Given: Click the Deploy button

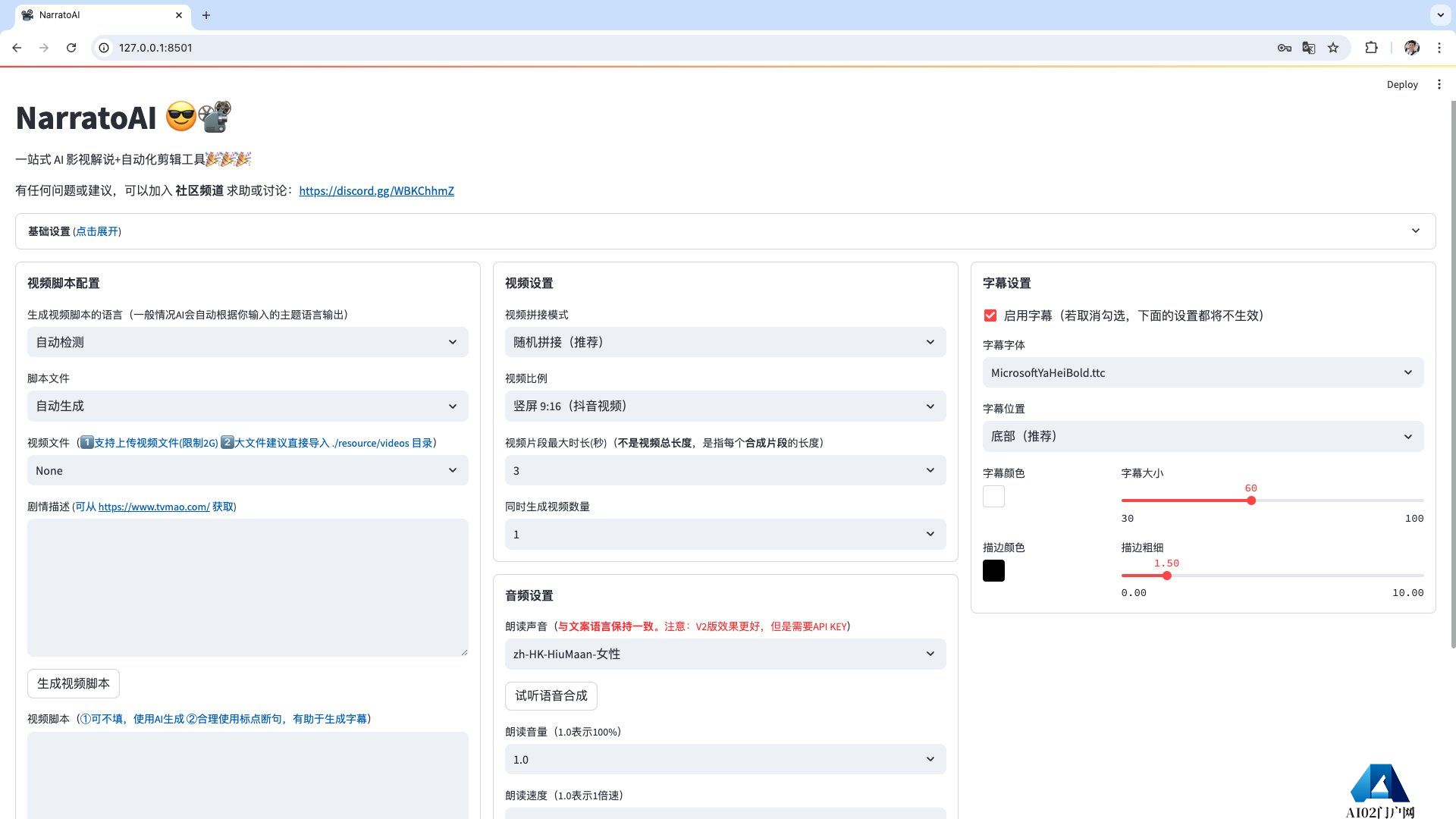Looking at the screenshot, I should [1402, 84].
